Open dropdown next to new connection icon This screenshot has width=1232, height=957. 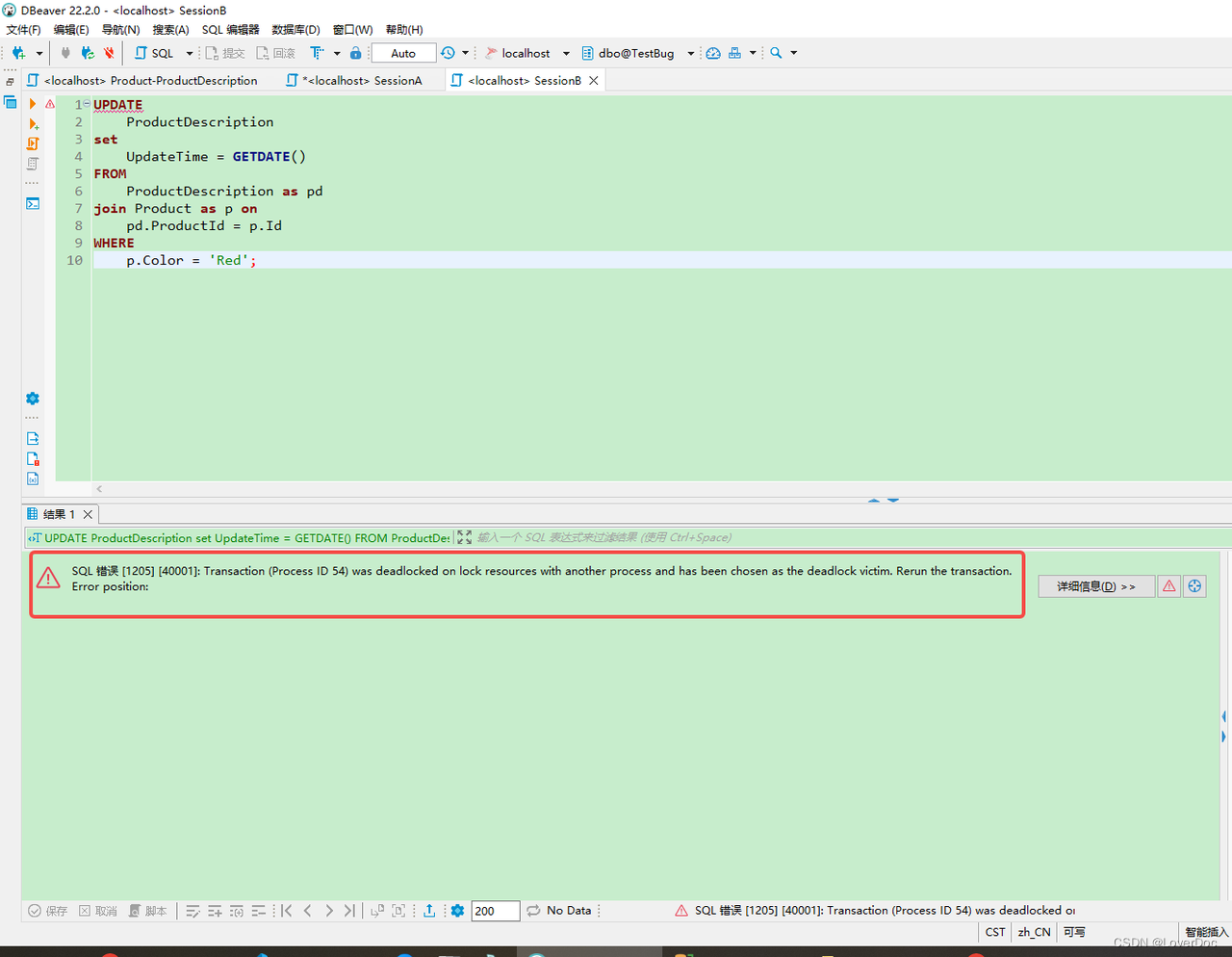pos(39,53)
